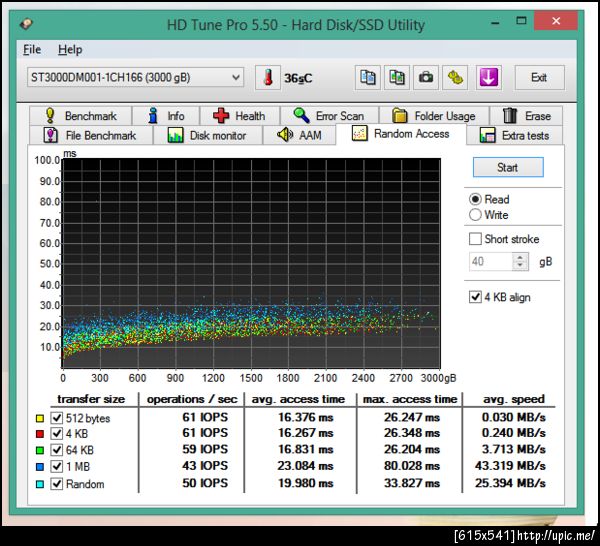Switch to the Health tab
600x546 pixels.
[240, 116]
